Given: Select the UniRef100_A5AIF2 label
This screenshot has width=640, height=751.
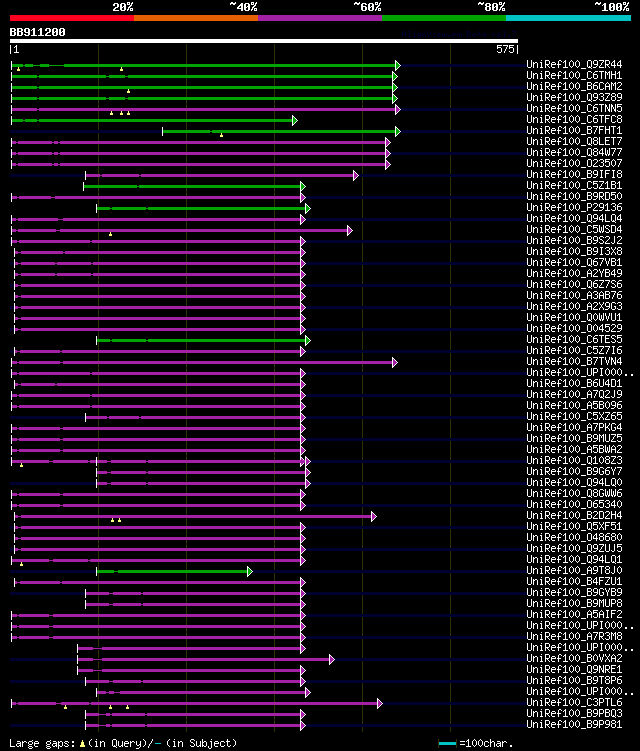Looking at the screenshot, I should pos(574,615).
